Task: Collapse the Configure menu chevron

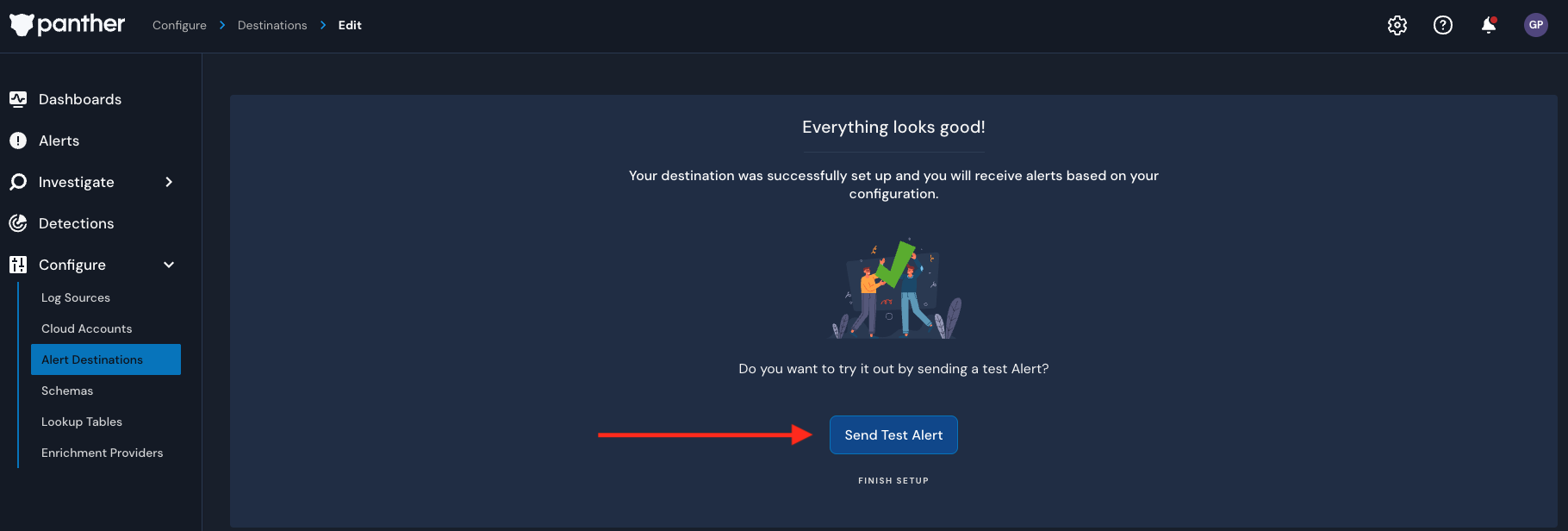Action: 169,265
